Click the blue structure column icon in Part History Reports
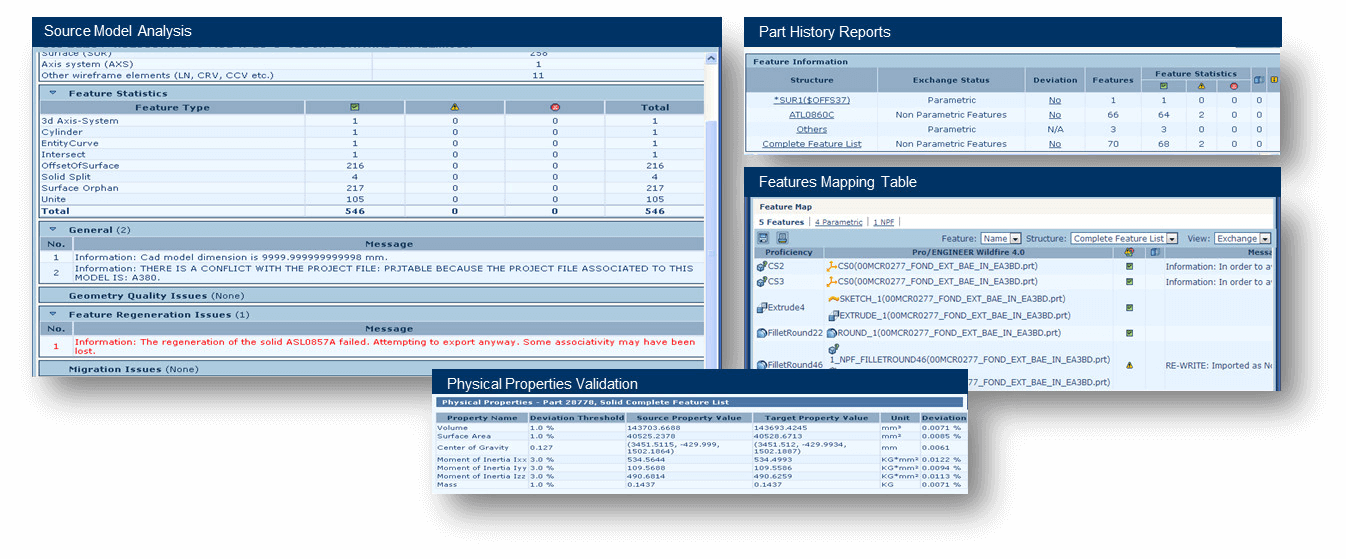 (1259, 80)
